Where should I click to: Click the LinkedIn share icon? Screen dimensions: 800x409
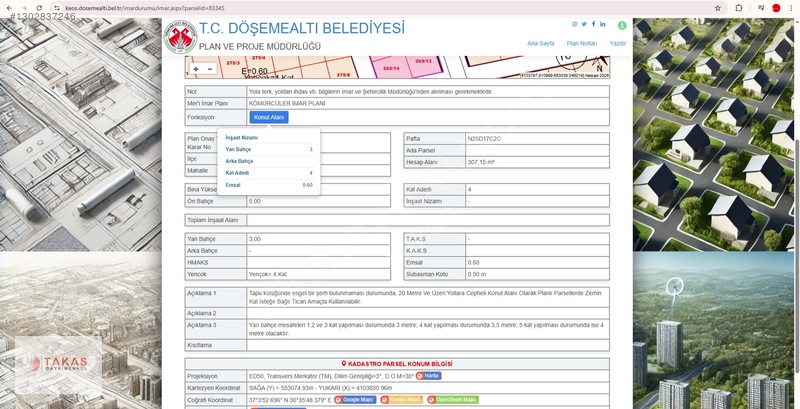point(603,24)
